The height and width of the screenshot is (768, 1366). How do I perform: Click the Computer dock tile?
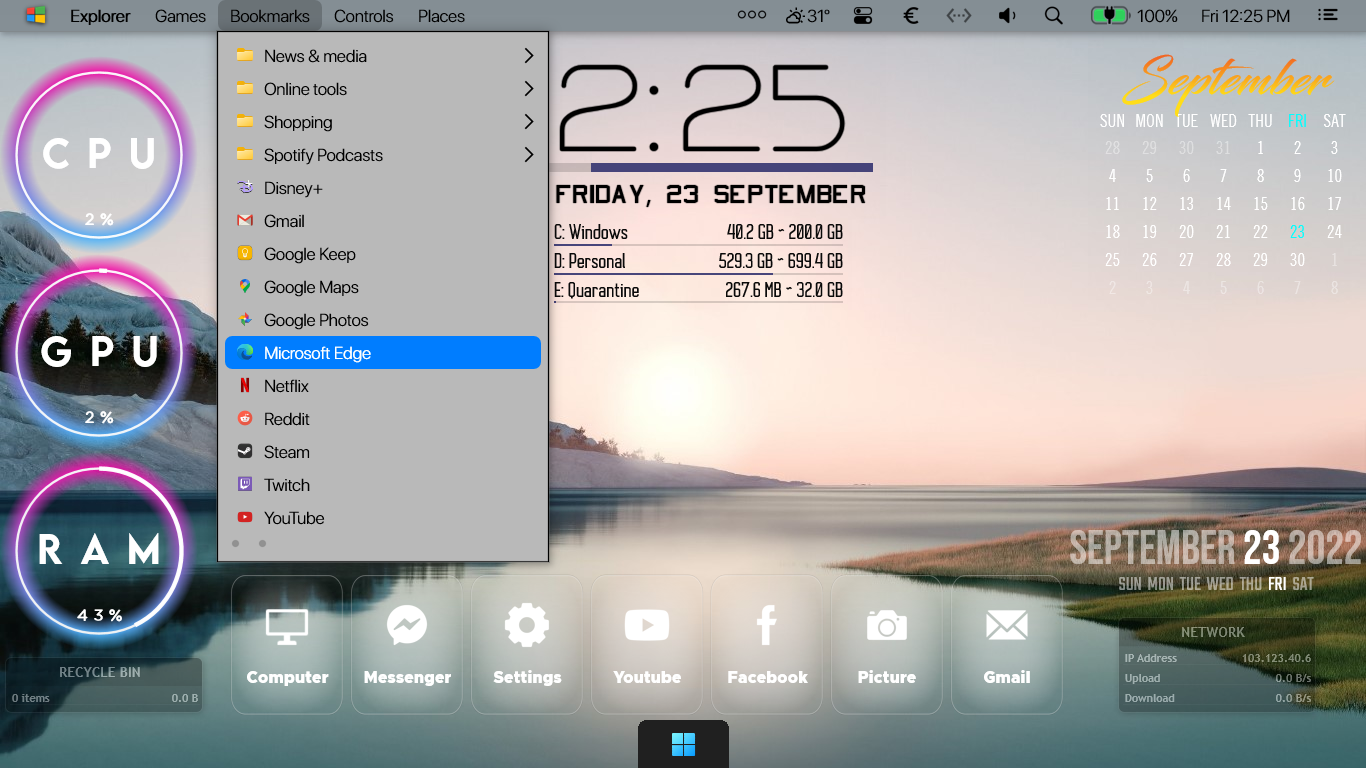(x=287, y=645)
